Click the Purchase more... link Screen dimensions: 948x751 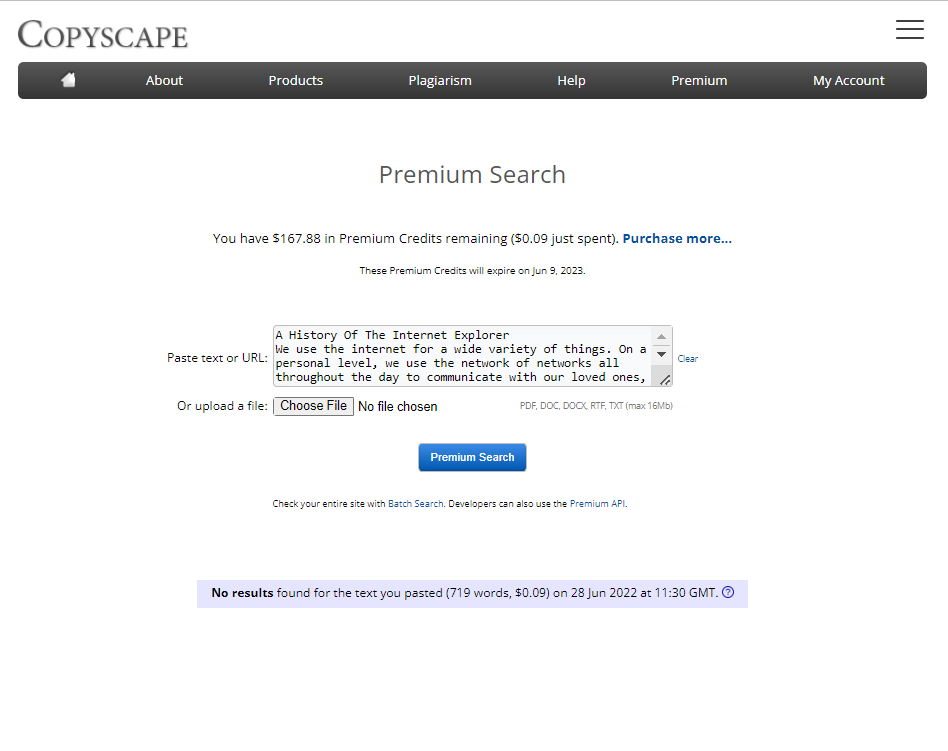coord(677,238)
